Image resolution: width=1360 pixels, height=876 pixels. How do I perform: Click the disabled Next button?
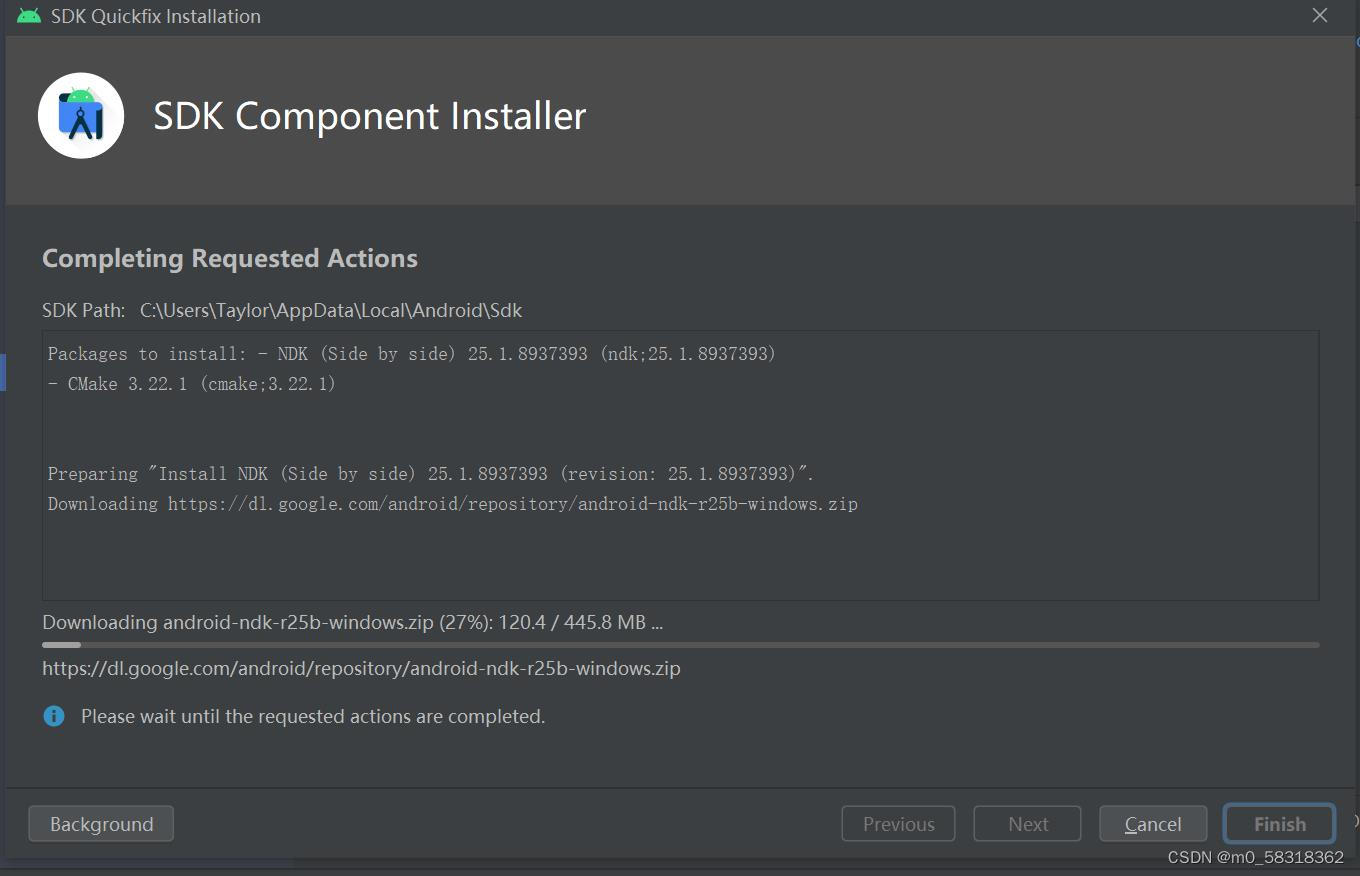click(x=1028, y=824)
